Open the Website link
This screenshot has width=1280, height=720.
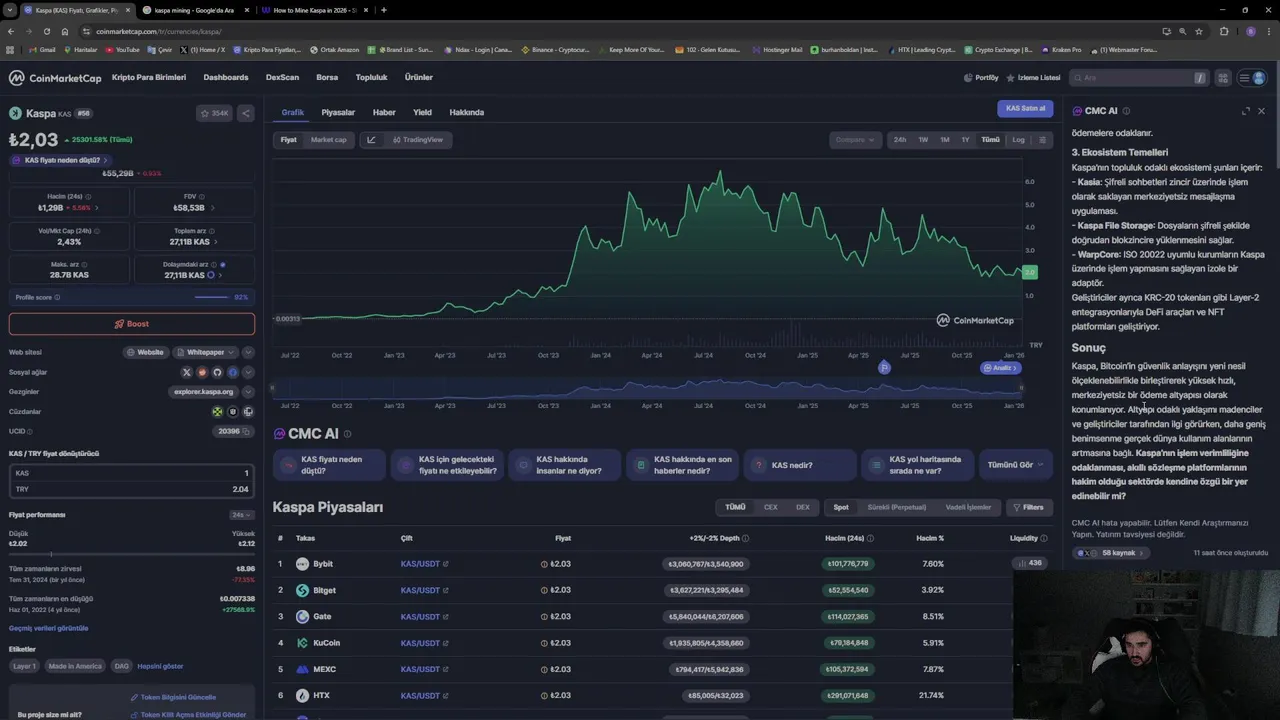tap(146, 352)
